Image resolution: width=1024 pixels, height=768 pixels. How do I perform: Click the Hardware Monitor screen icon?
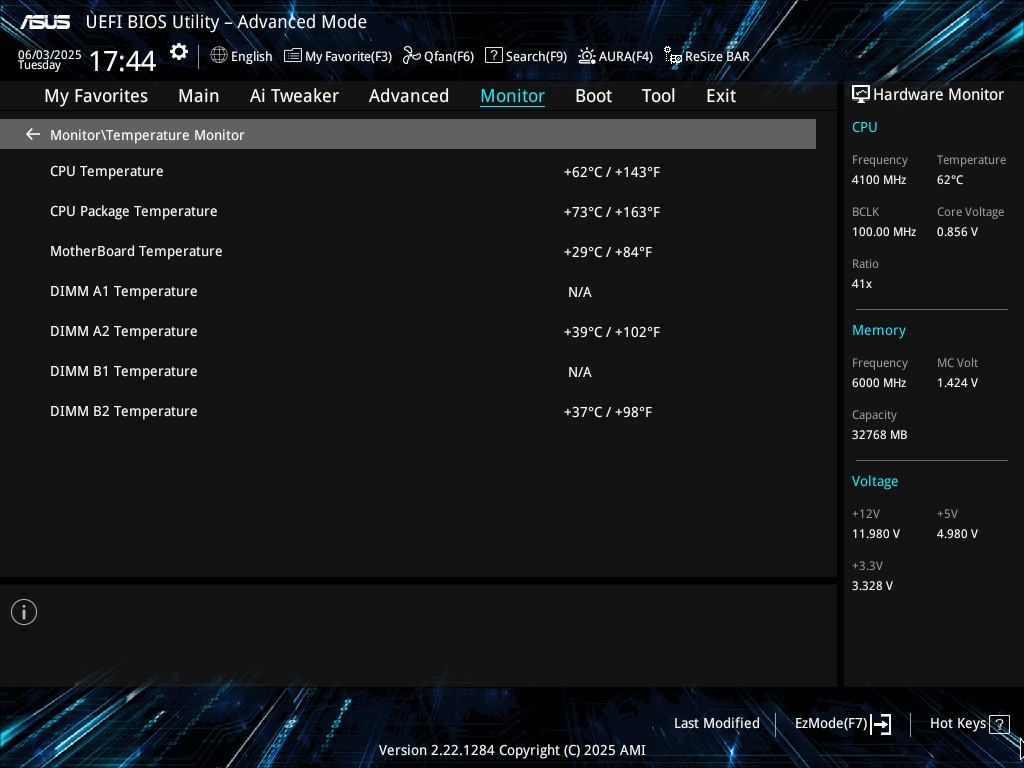pyautogui.click(x=861, y=95)
